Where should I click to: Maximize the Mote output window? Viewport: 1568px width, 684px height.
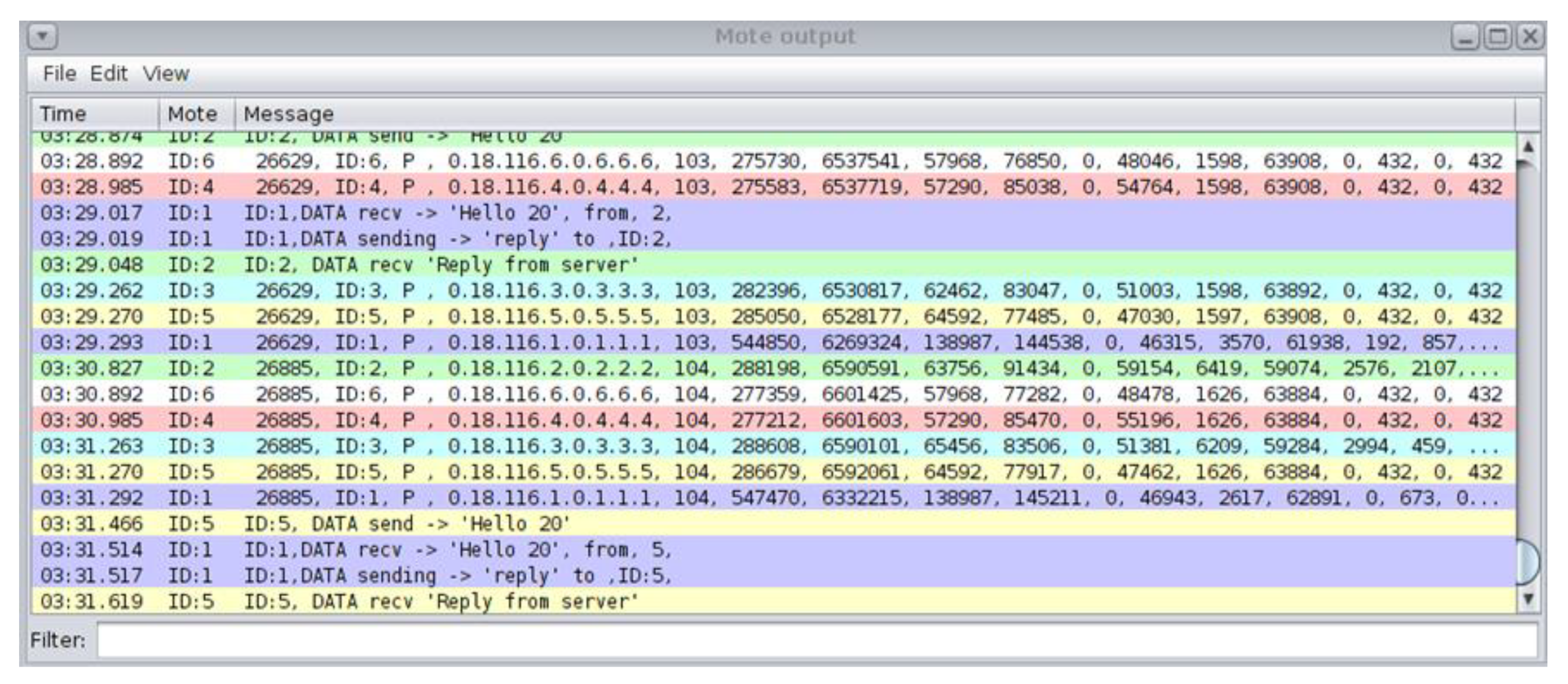(1497, 36)
